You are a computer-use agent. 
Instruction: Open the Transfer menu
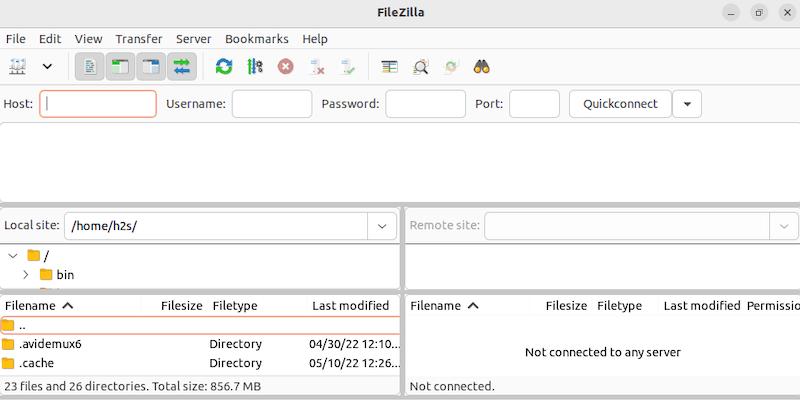(138, 39)
